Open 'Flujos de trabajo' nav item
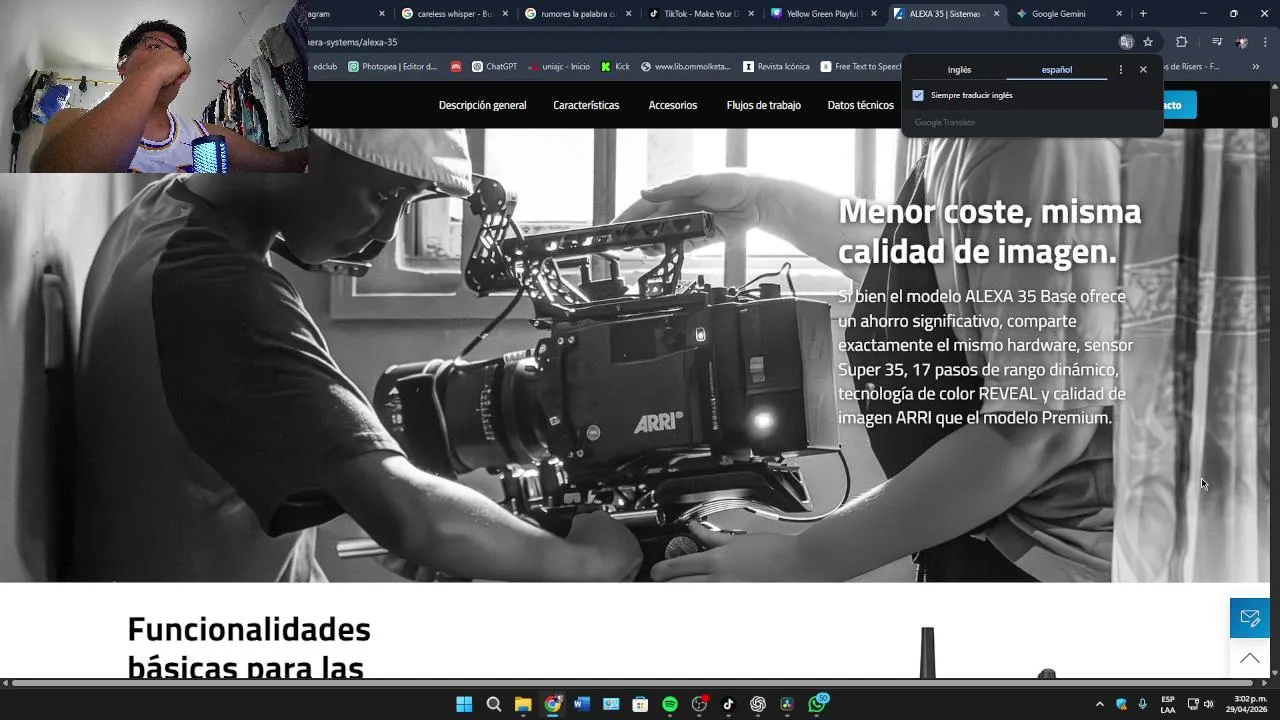This screenshot has height=720, width=1280. pos(764,105)
